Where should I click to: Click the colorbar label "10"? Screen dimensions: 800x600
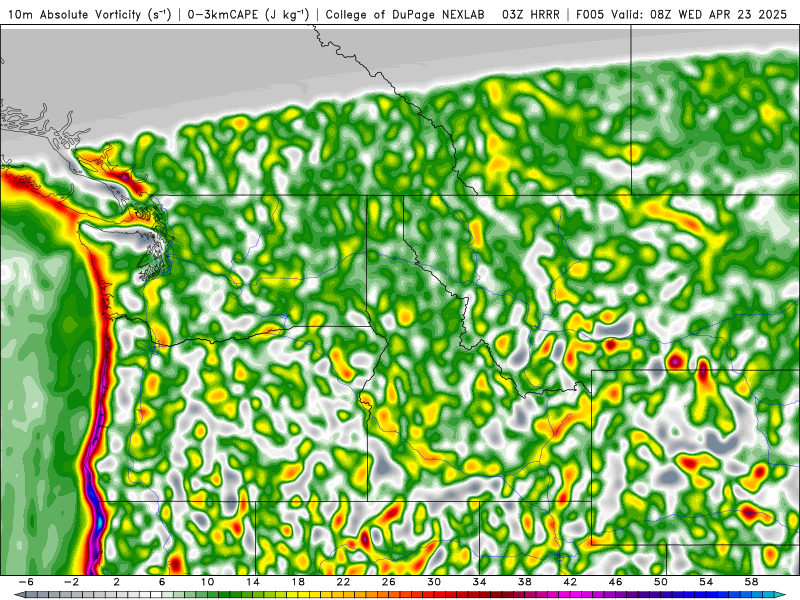tap(207, 581)
